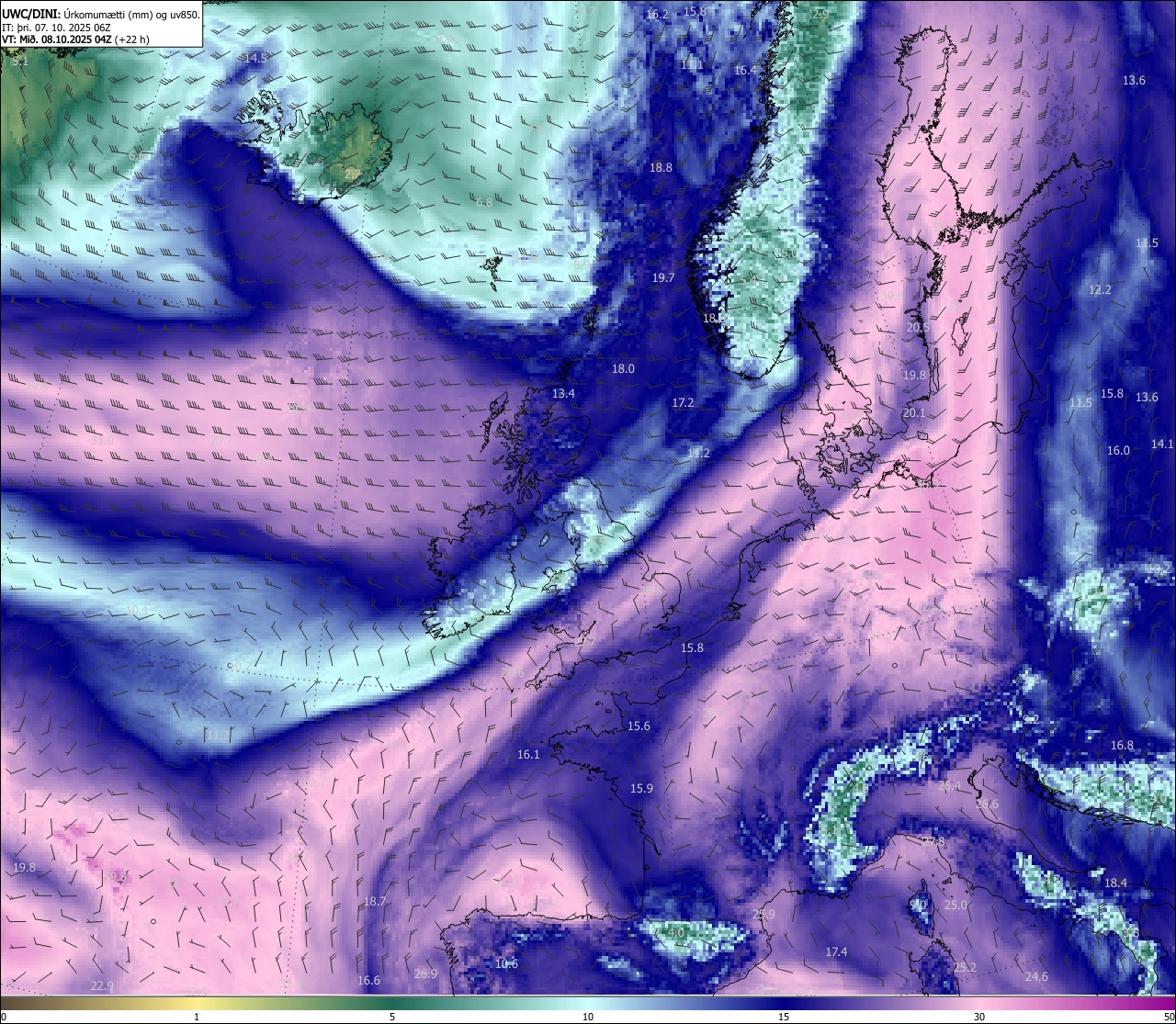Select the 13.4 label over Scotland
The image size is (1176, 1024).
coord(563,393)
